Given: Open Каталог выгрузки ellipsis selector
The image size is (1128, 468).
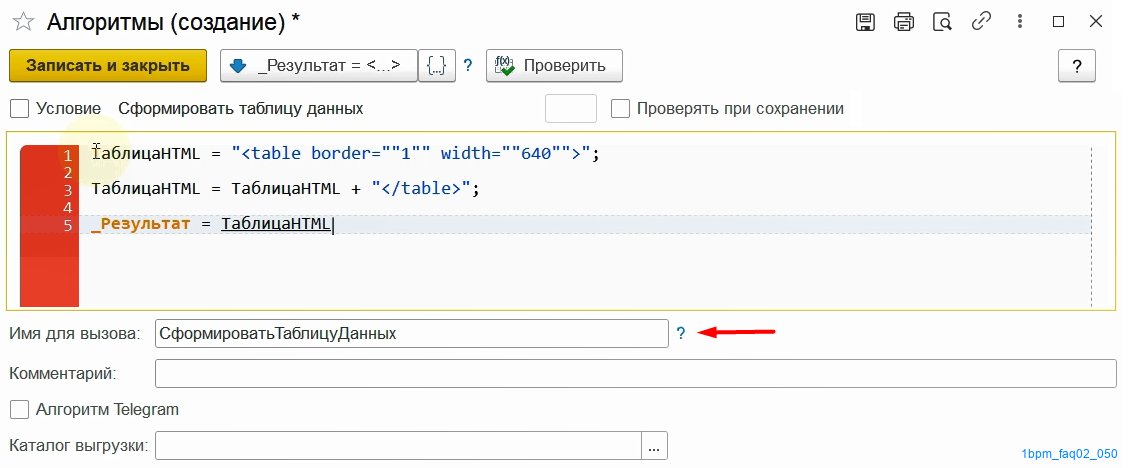Looking at the screenshot, I should (x=654, y=446).
